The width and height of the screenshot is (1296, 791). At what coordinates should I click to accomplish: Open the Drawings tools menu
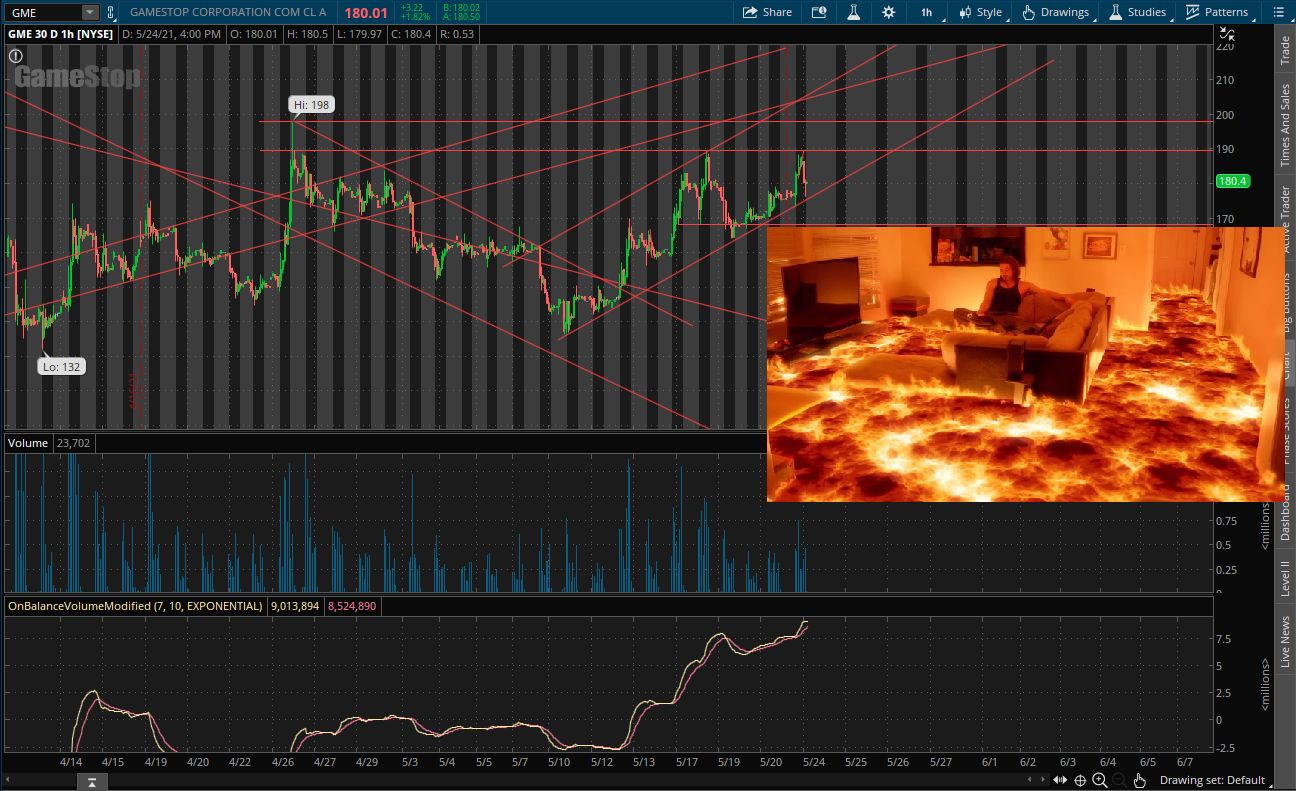click(x=1055, y=12)
